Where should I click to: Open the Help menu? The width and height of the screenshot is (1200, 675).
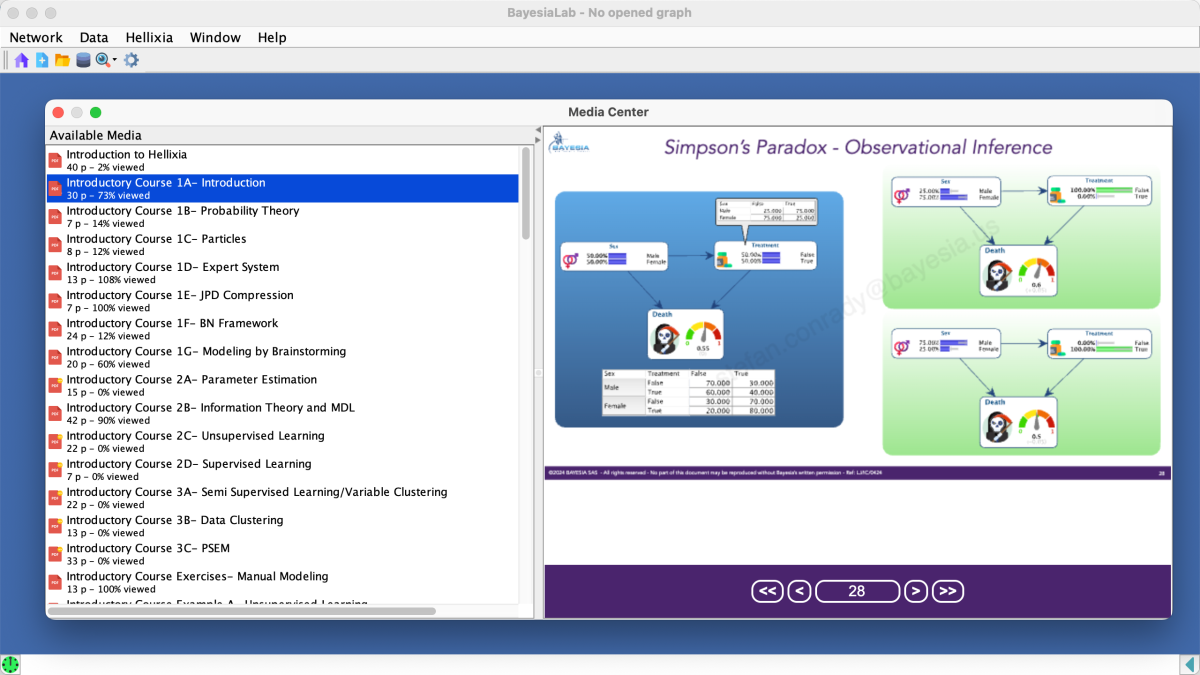point(272,37)
